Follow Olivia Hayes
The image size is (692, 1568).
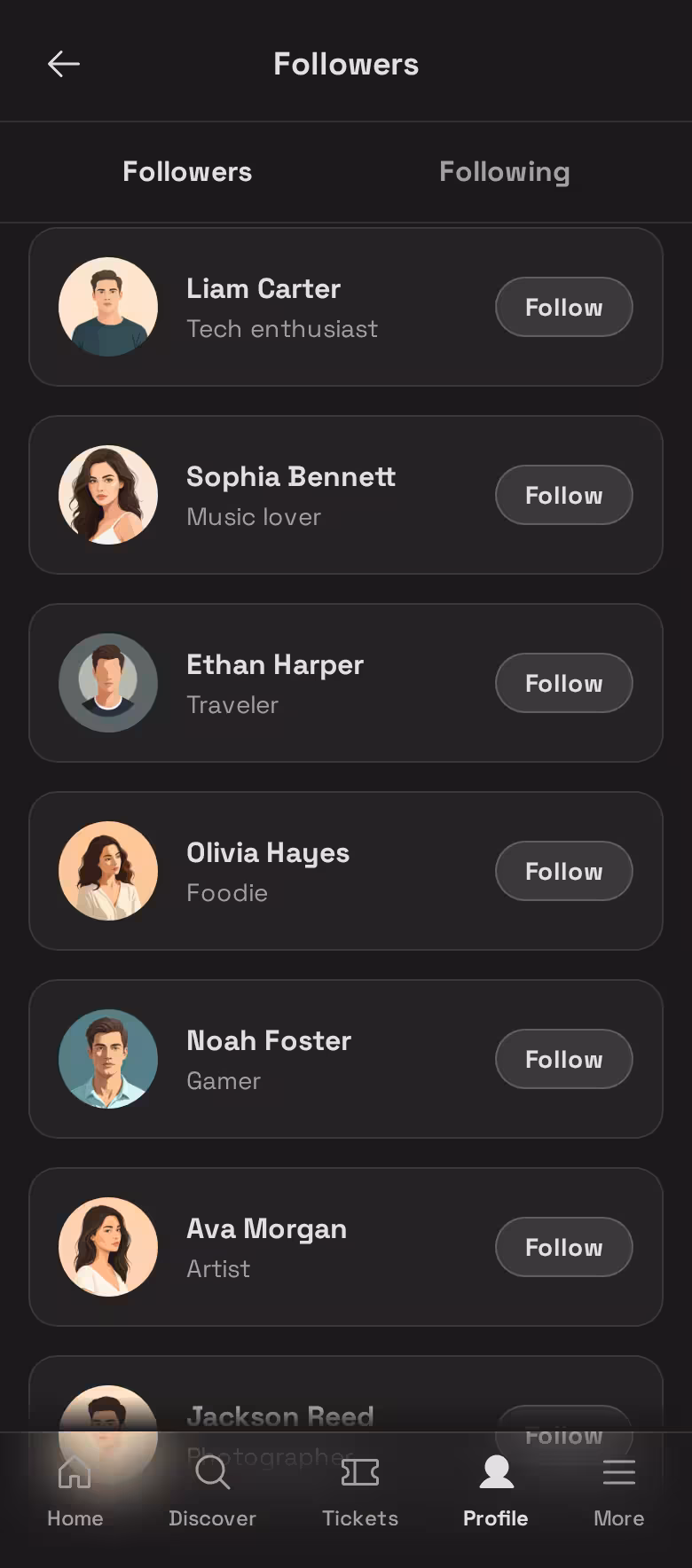563,872
